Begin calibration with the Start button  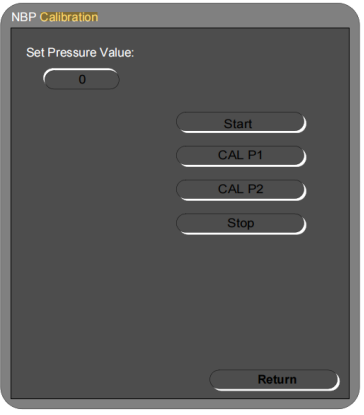point(241,123)
